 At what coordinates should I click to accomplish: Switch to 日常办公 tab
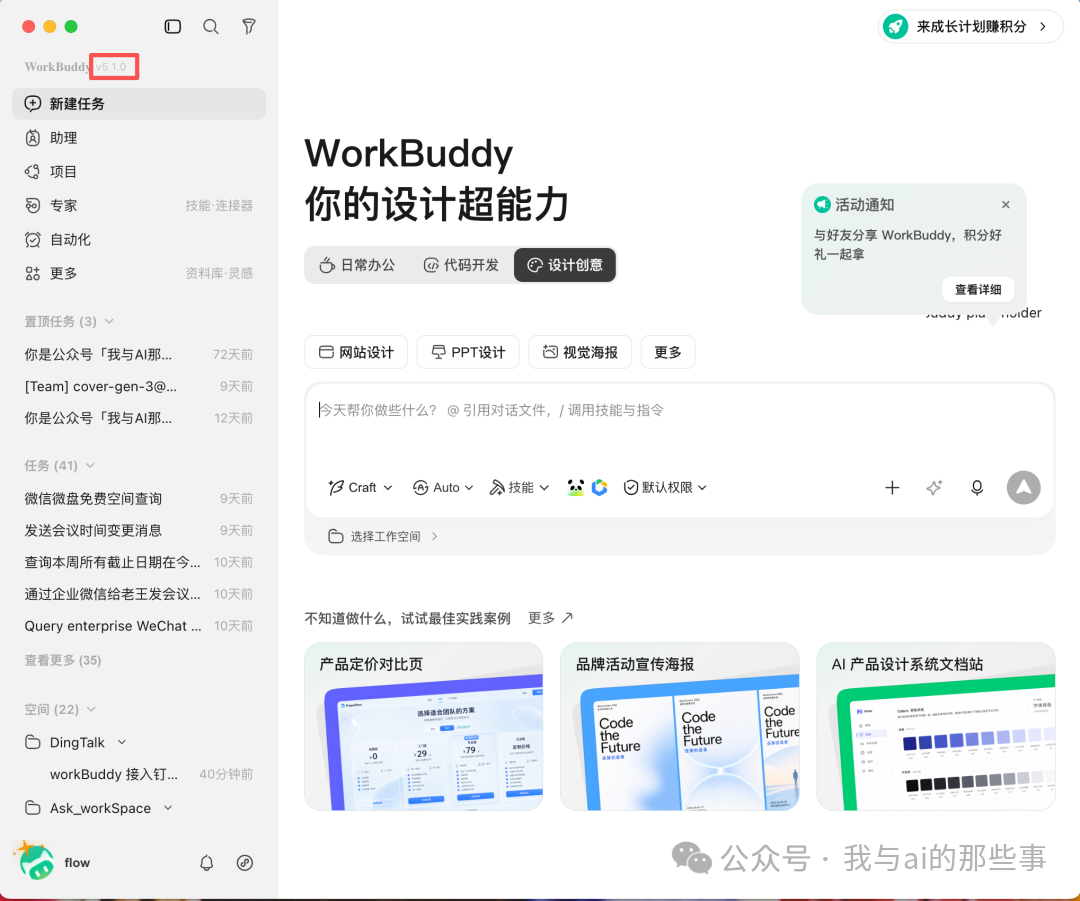[x=357, y=265]
